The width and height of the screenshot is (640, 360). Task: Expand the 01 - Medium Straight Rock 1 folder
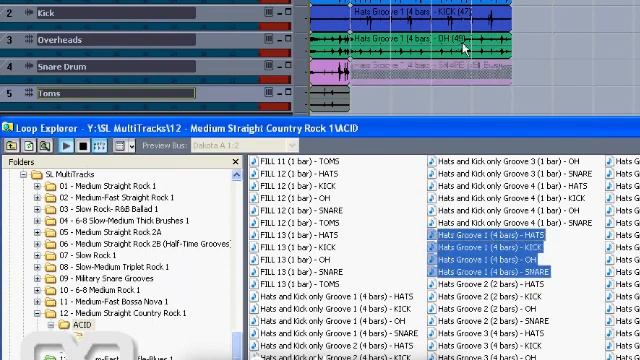pyautogui.click(x=37, y=186)
